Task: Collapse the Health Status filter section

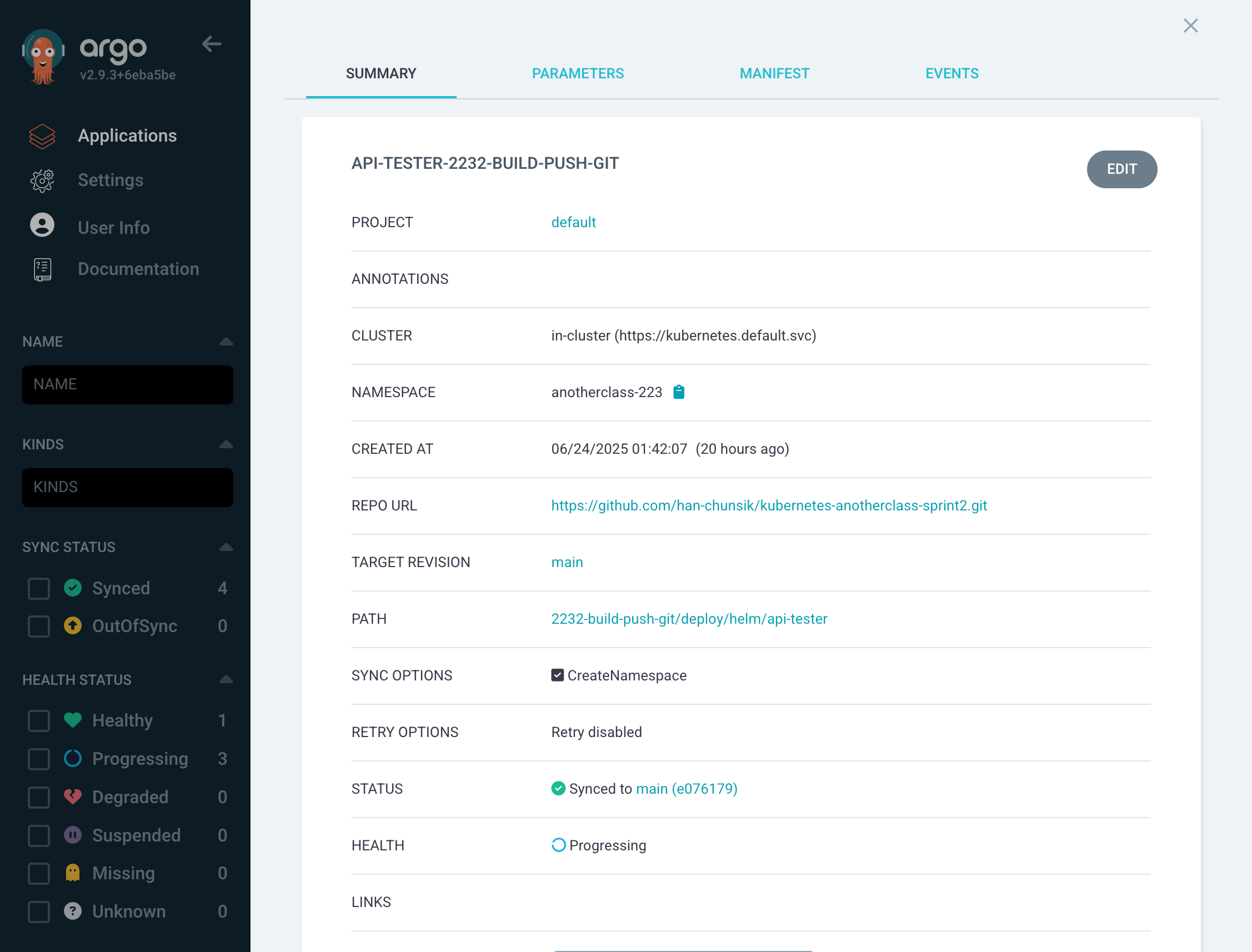Action: tap(226, 679)
